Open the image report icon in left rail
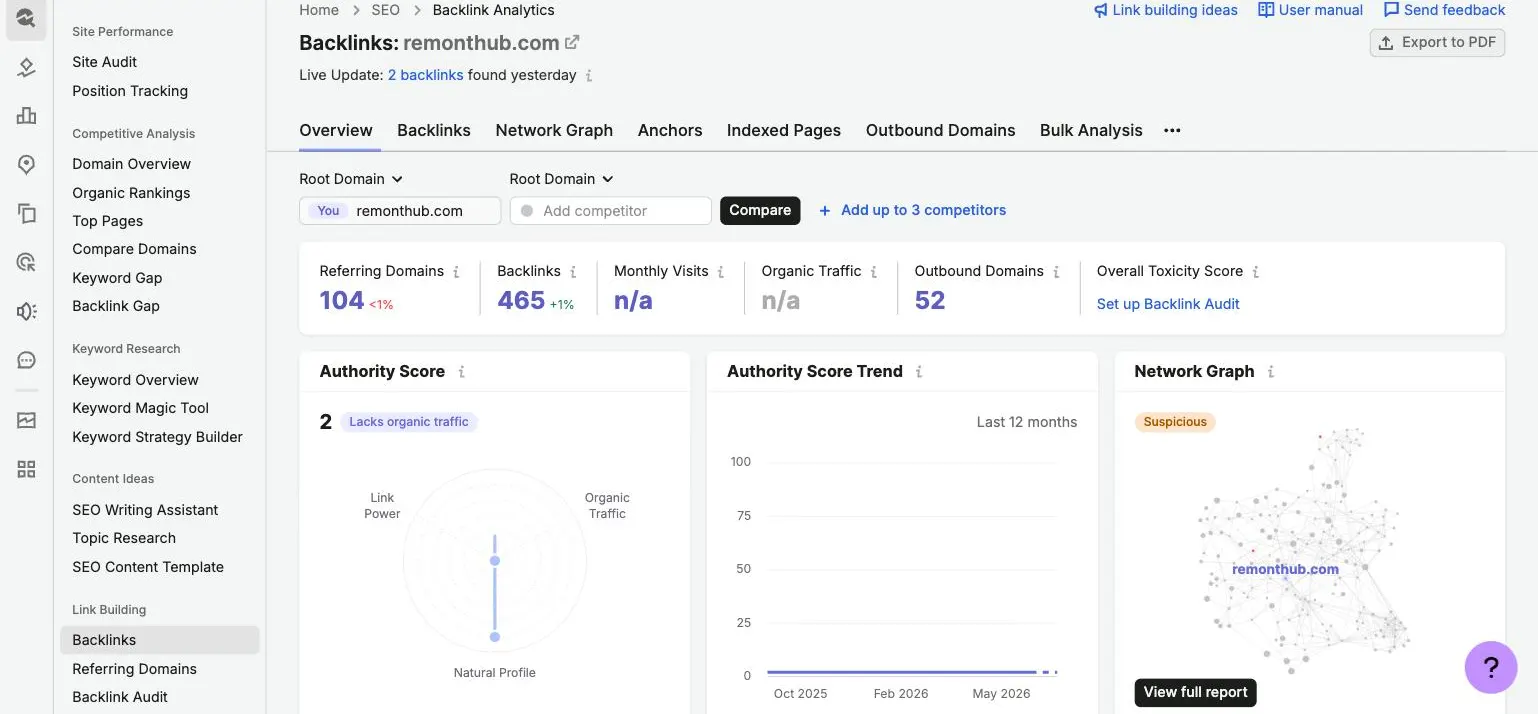 click(x=27, y=420)
